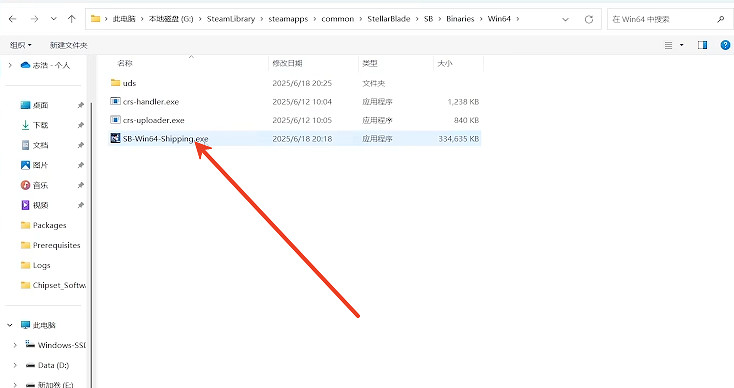Viewport: 734px width, 388px height.
Task: Select SteamLibrary in the address path
Action: click(231, 19)
